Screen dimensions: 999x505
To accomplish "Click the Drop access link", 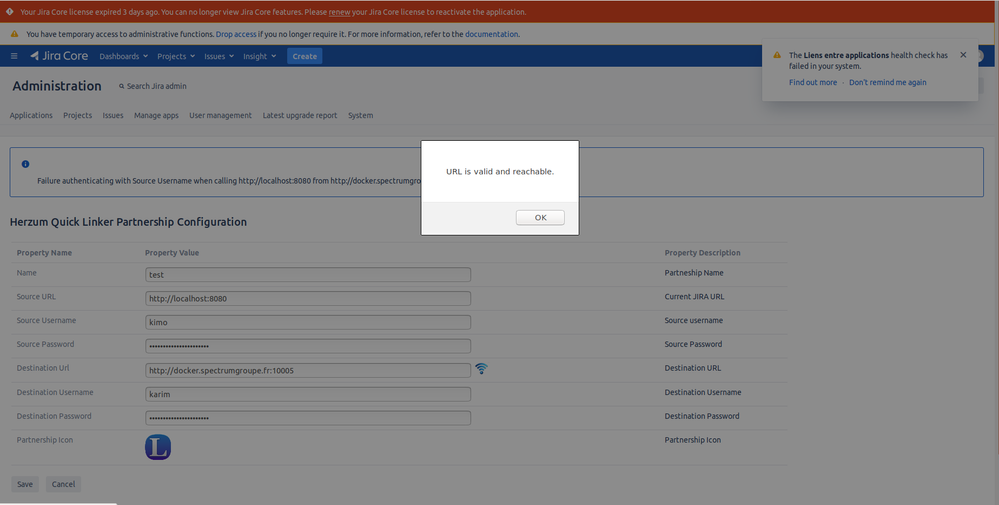I will point(236,34).
